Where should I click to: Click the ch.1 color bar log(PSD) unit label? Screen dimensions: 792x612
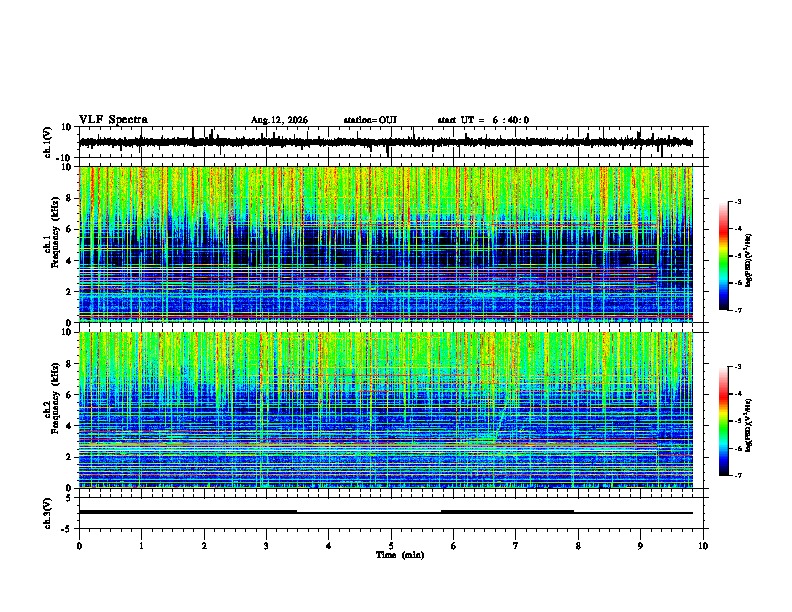pos(748,261)
